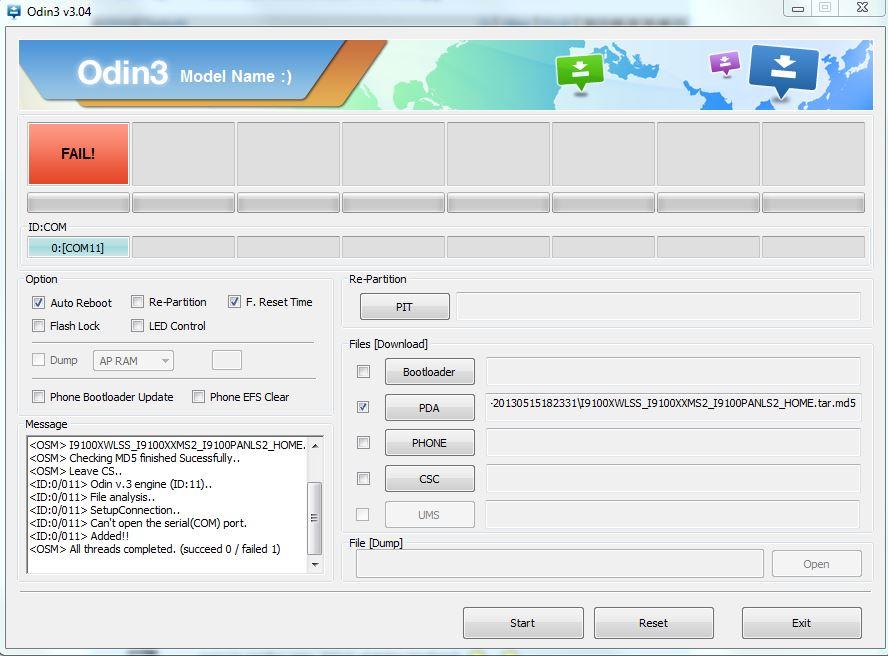Enable Phone Bootloader Update checkbox

point(38,397)
